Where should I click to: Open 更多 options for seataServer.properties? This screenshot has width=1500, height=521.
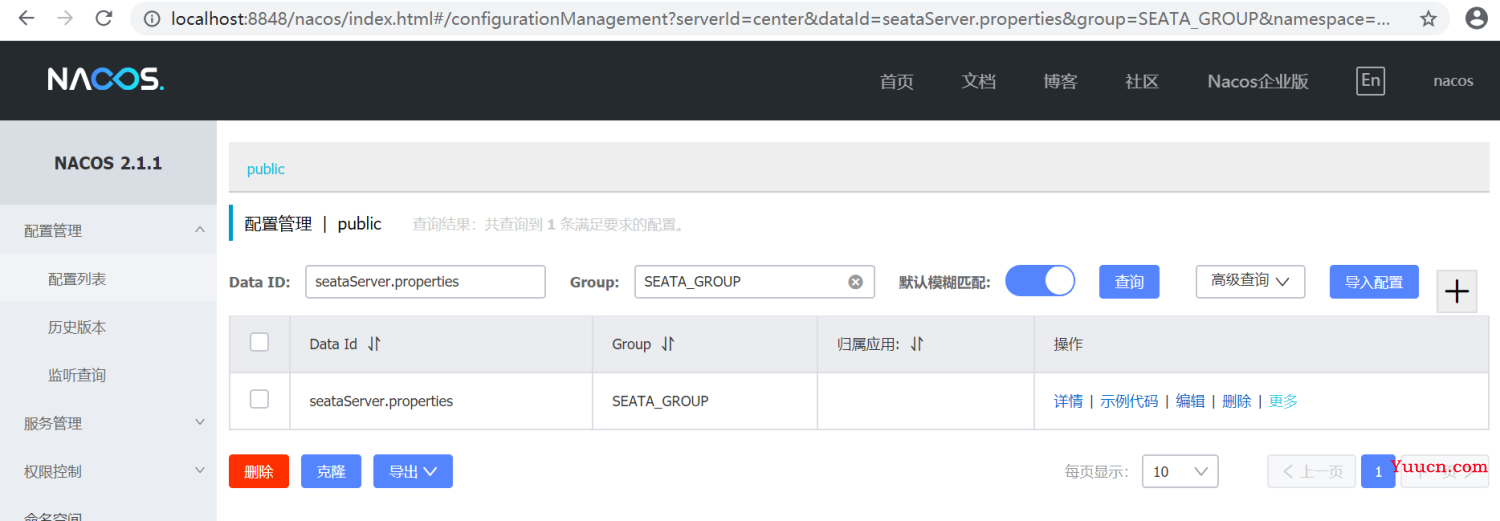pos(1283,401)
